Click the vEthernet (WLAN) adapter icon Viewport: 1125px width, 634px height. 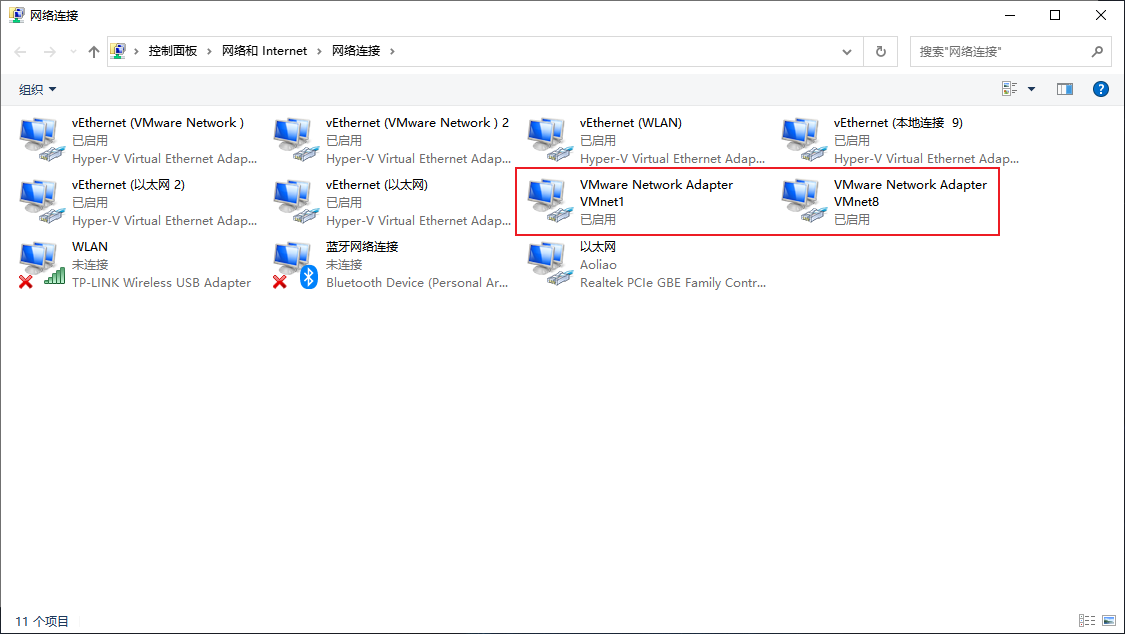pyautogui.click(x=548, y=140)
